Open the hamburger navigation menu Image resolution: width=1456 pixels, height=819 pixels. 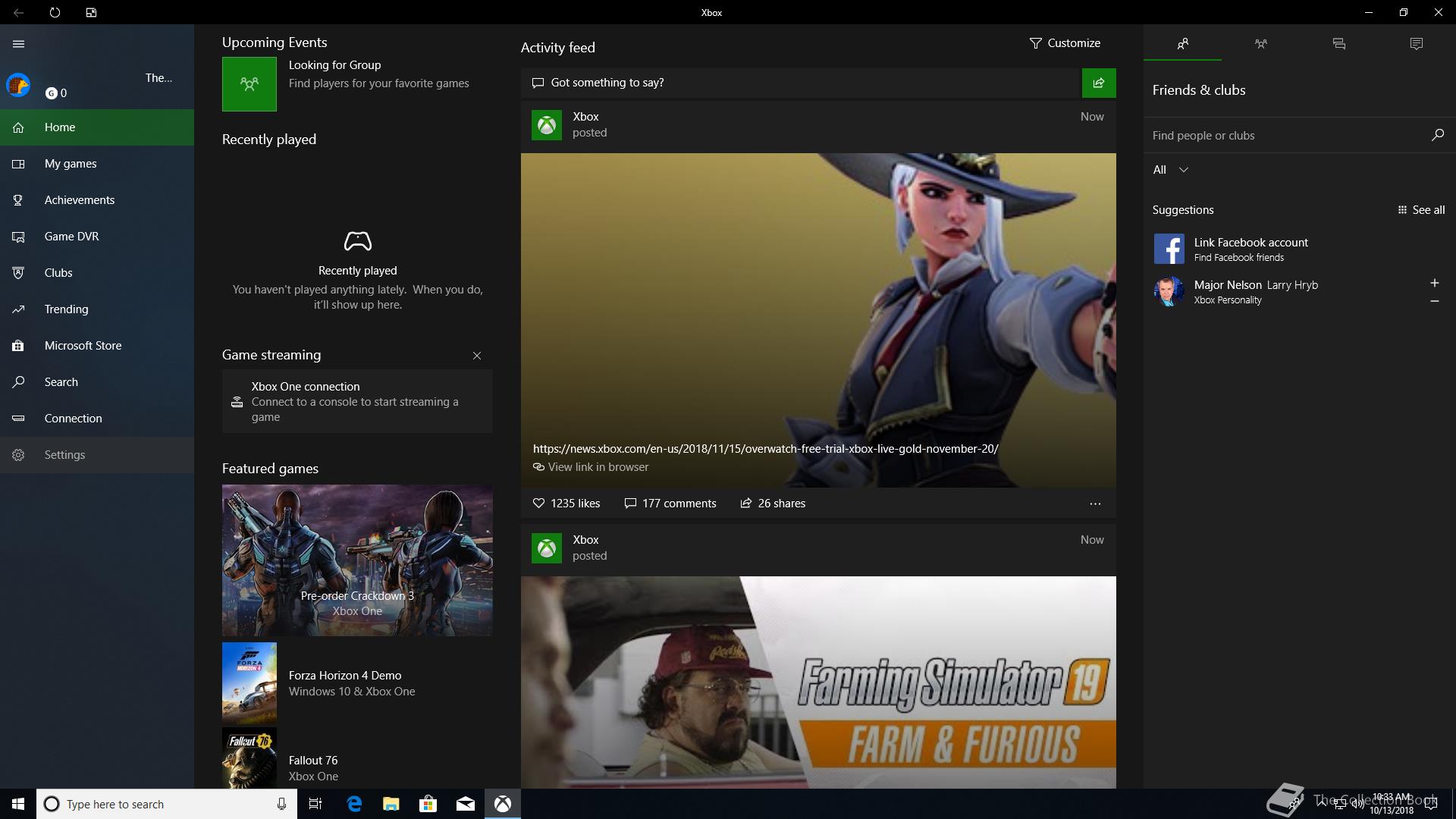pyautogui.click(x=18, y=44)
